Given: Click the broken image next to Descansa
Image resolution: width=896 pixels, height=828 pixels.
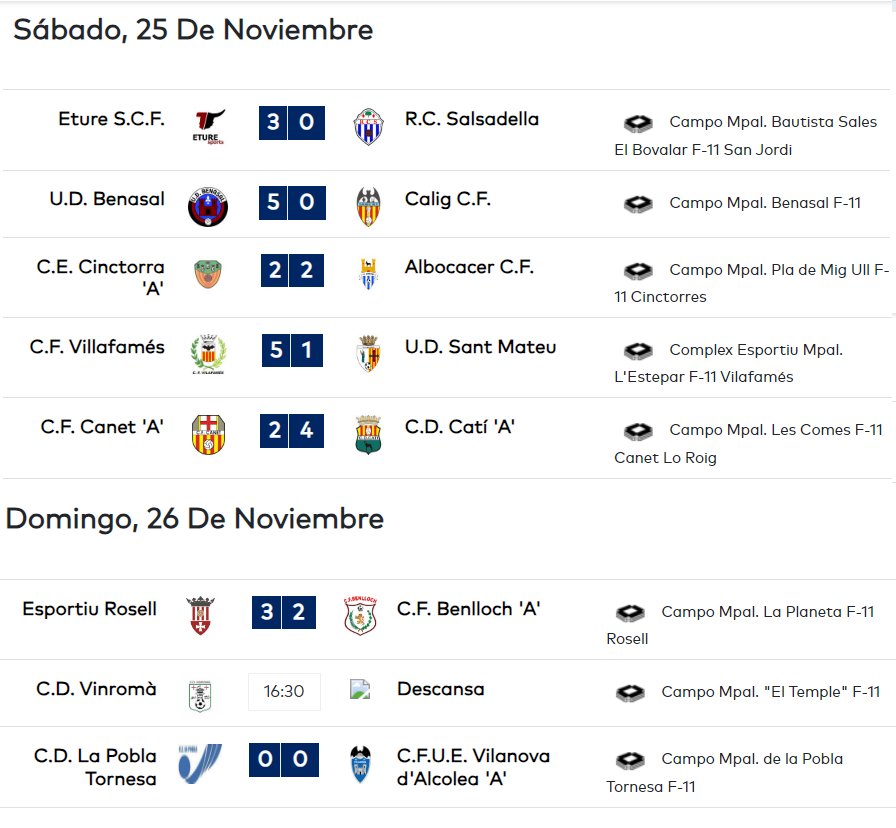Looking at the screenshot, I should point(360,689).
